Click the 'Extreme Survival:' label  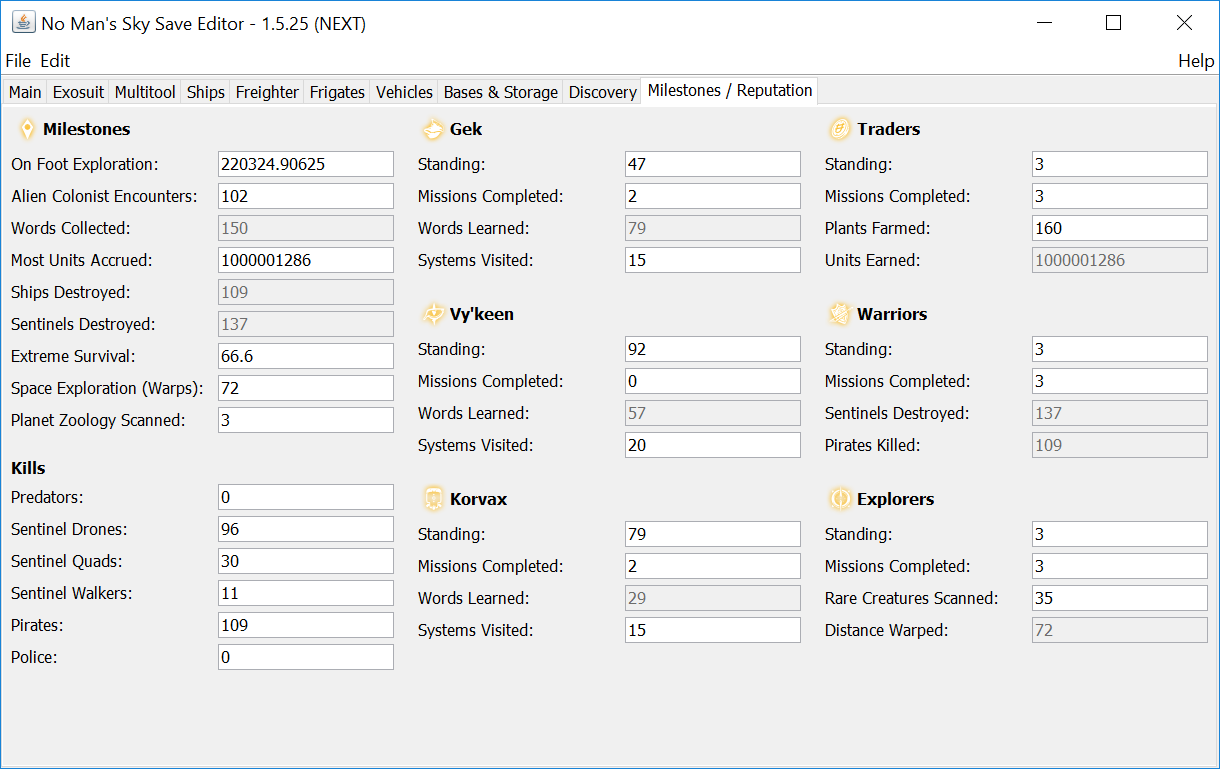[x=73, y=356]
